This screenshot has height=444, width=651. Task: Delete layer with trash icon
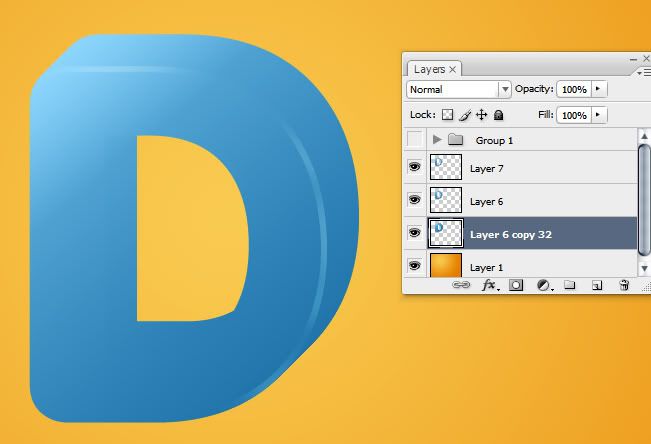tap(624, 285)
